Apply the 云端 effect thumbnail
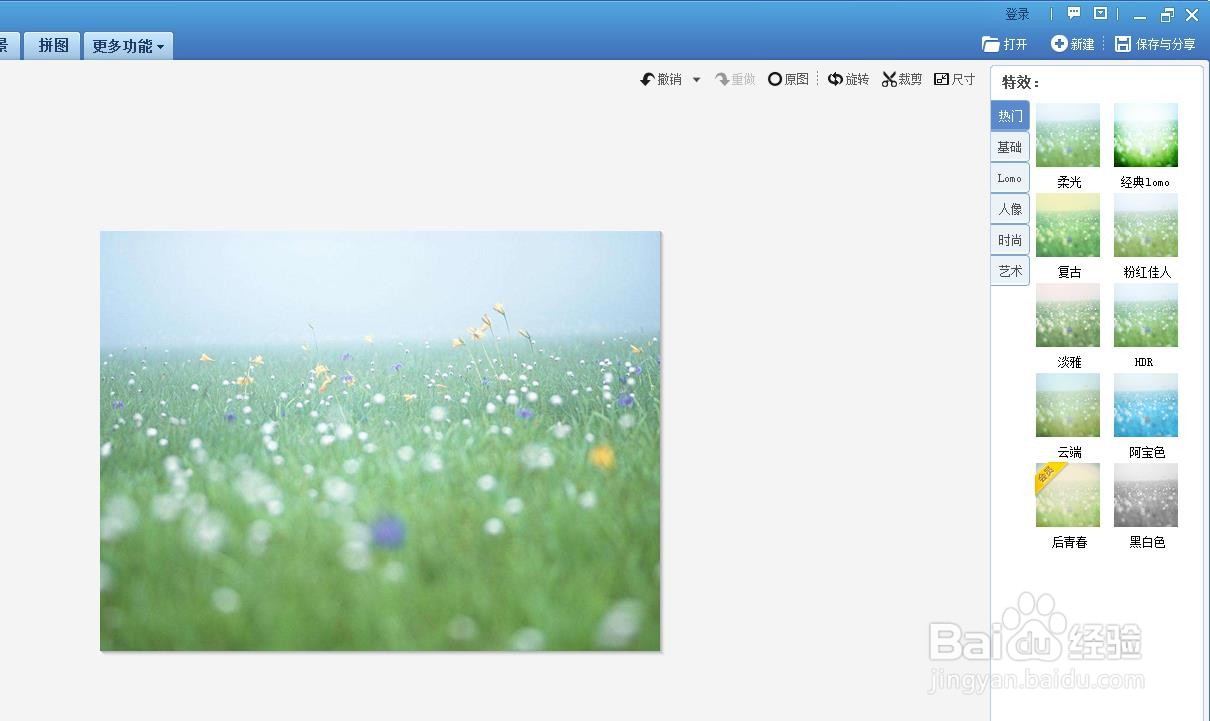 click(x=1068, y=405)
